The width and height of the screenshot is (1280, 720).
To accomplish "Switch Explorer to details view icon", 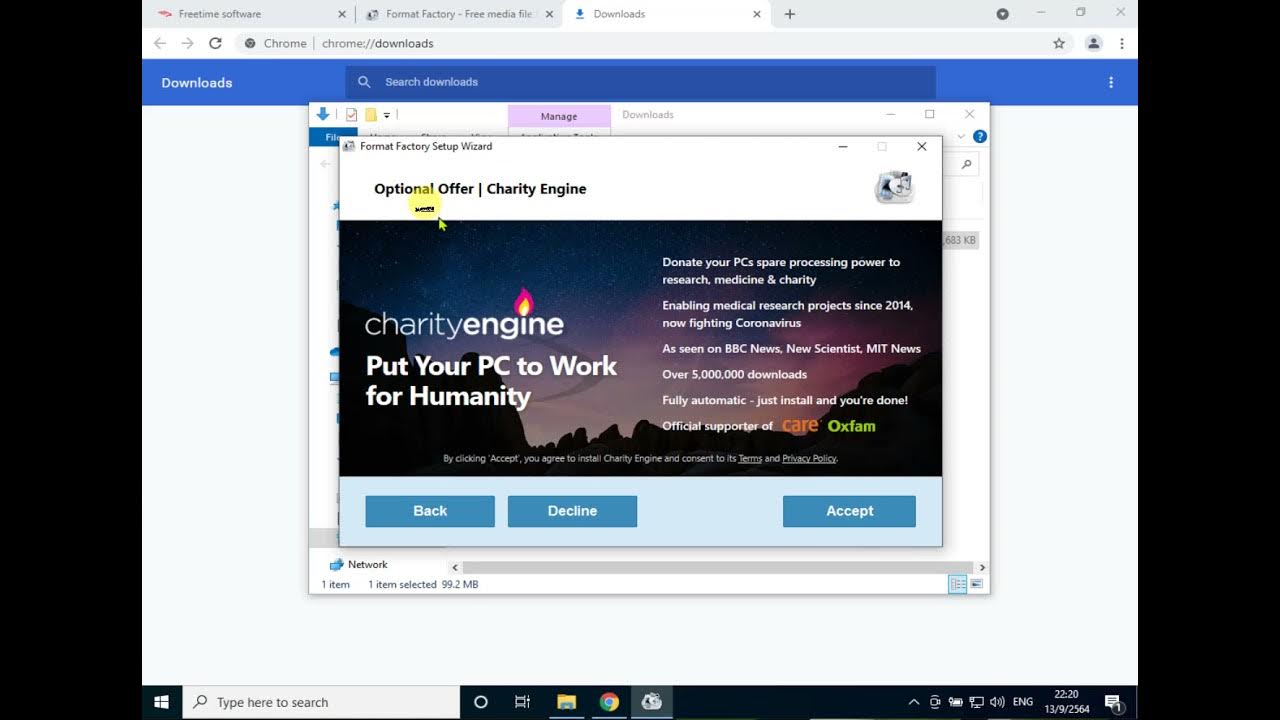I will tap(957, 584).
